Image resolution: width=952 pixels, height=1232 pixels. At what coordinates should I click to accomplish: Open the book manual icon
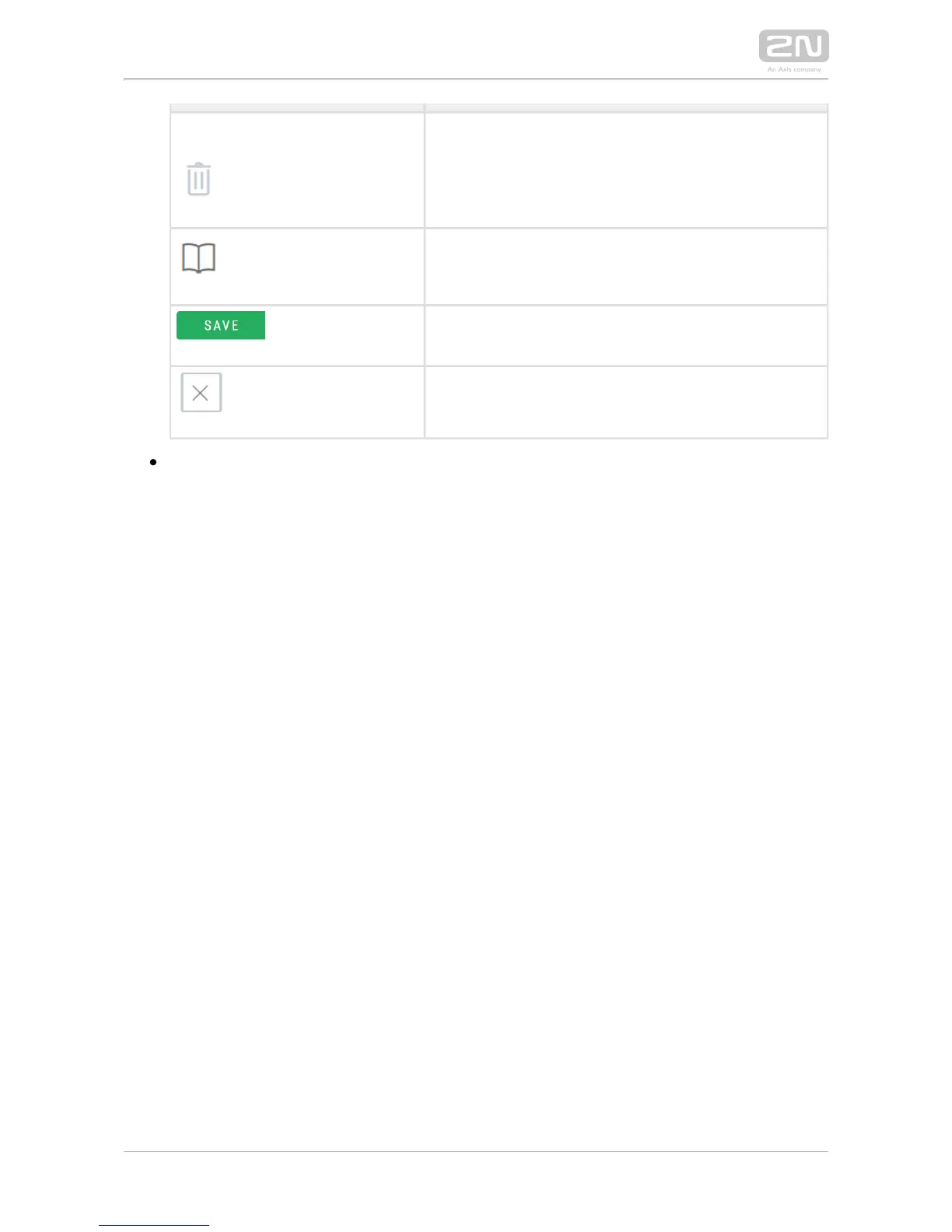(198, 258)
